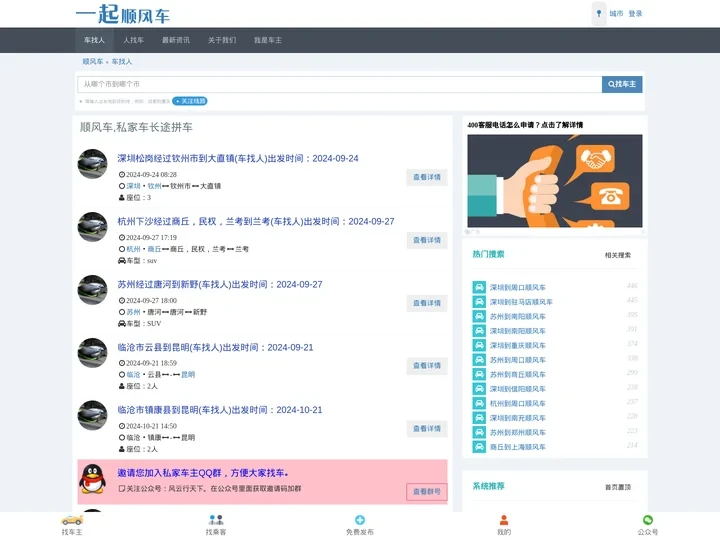The width and height of the screenshot is (720, 540).
Task: Click the 相关搜索 label in 热门搜索 panel
Action: tap(618, 255)
